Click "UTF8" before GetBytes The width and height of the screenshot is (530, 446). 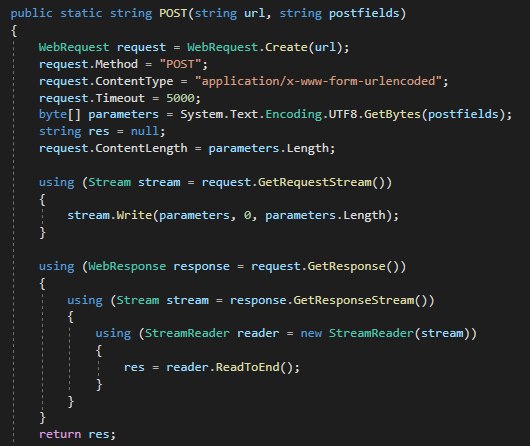click(343, 114)
